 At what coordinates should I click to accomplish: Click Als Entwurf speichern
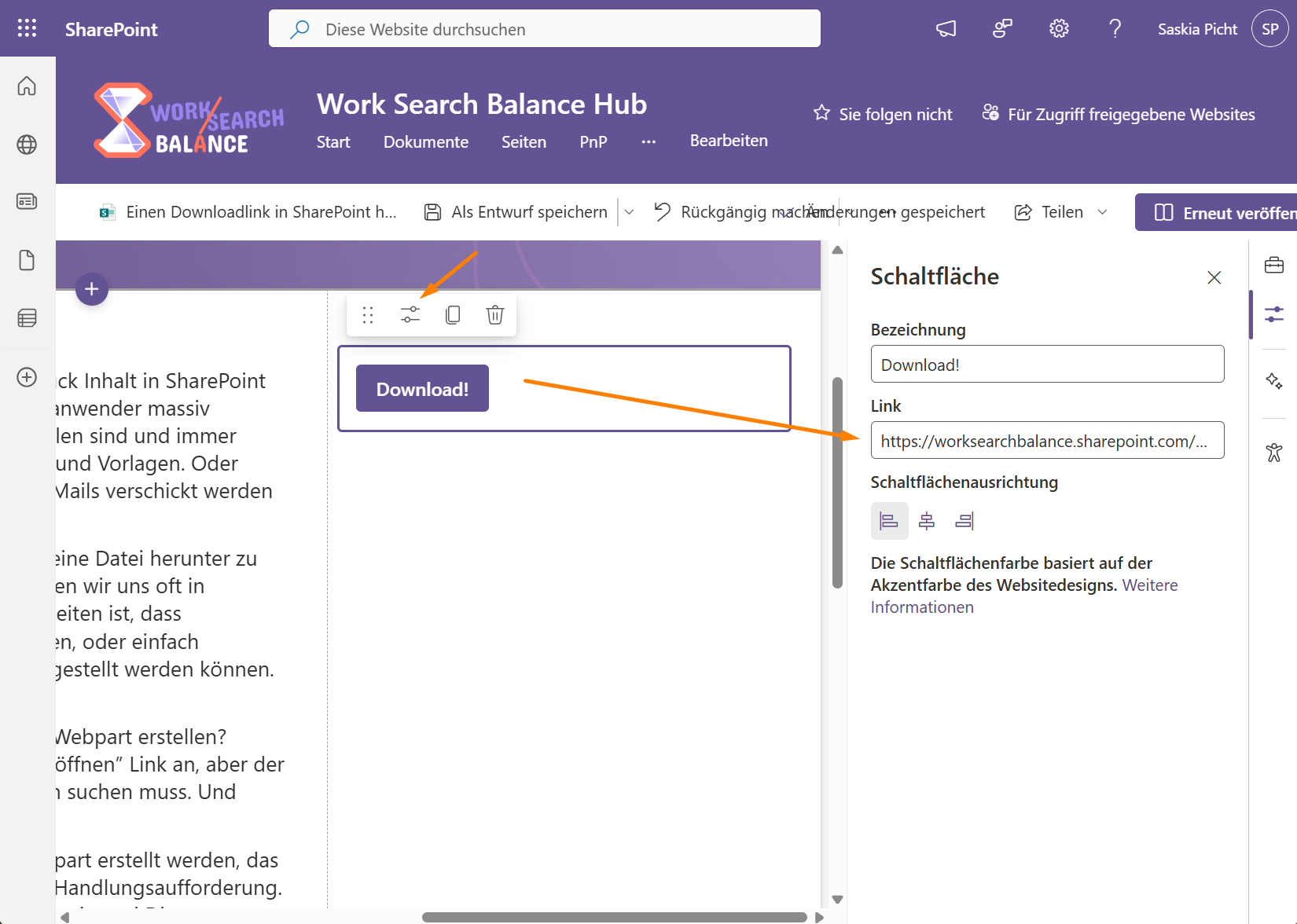click(x=516, y=212)
